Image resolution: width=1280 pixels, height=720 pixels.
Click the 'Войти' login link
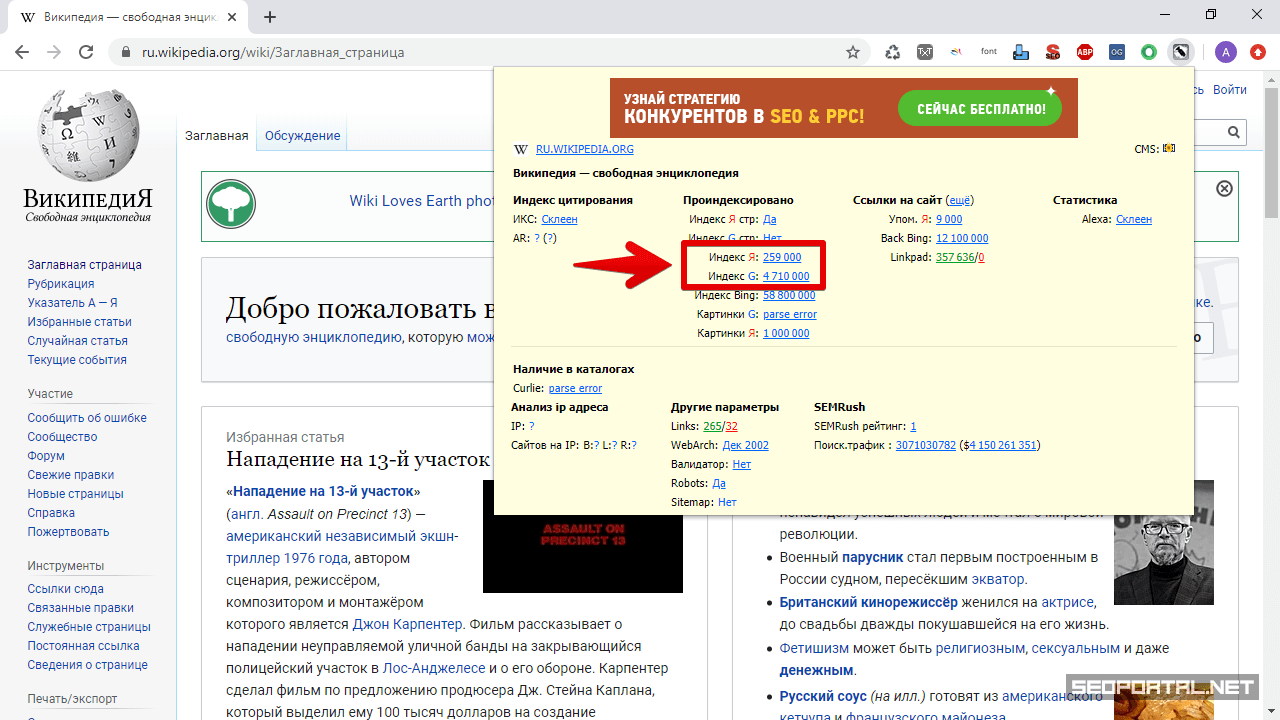[x=1229, y=90]
